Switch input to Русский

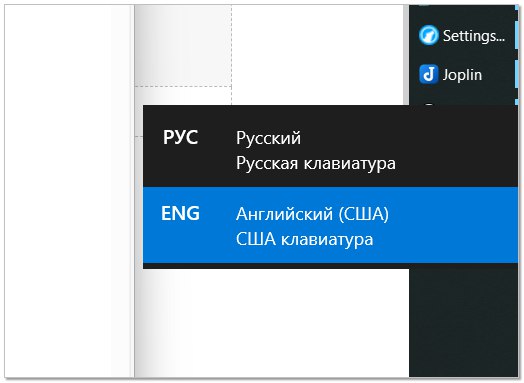(268, 138)
